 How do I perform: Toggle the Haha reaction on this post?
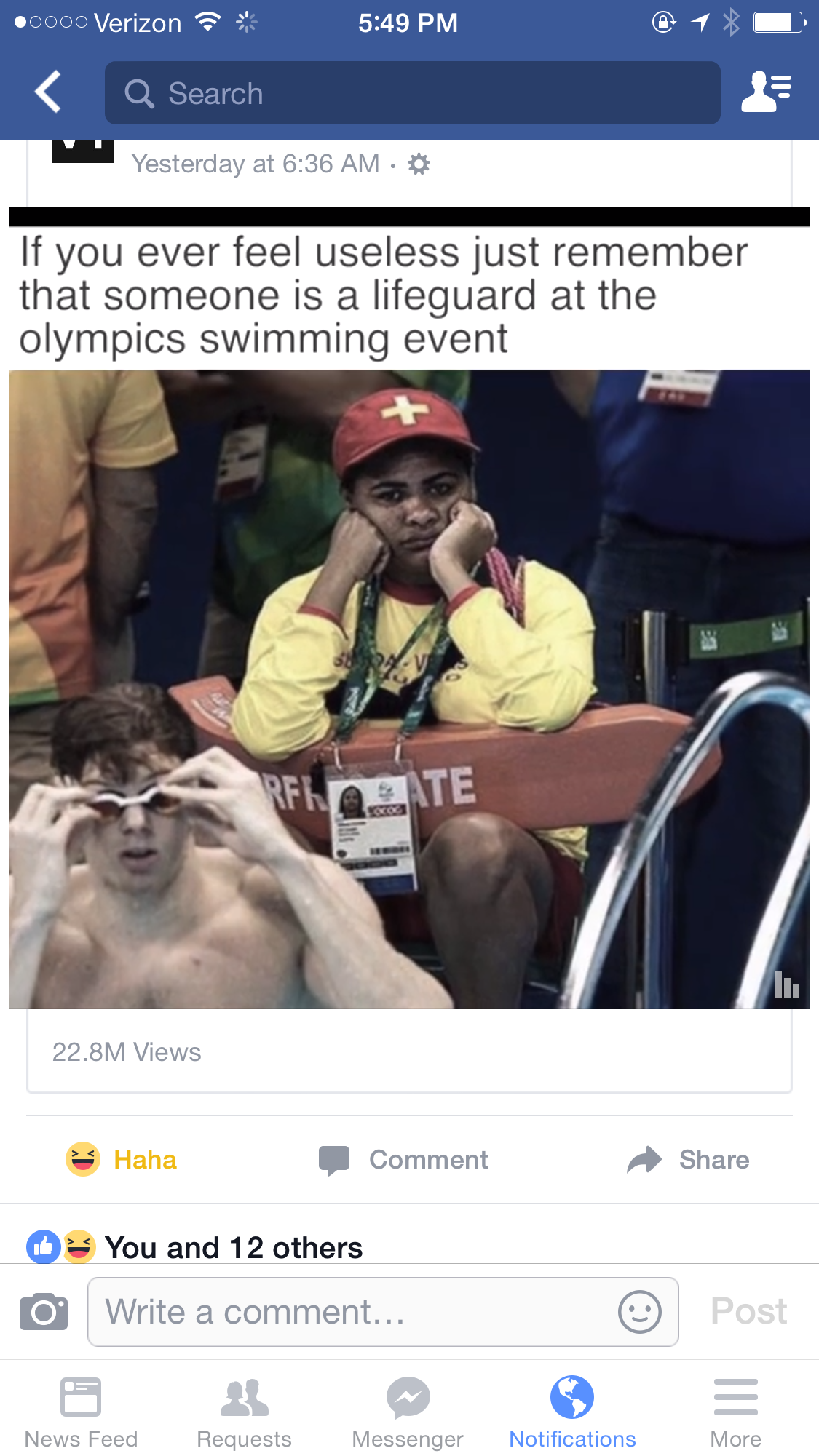click(122, 1159)
